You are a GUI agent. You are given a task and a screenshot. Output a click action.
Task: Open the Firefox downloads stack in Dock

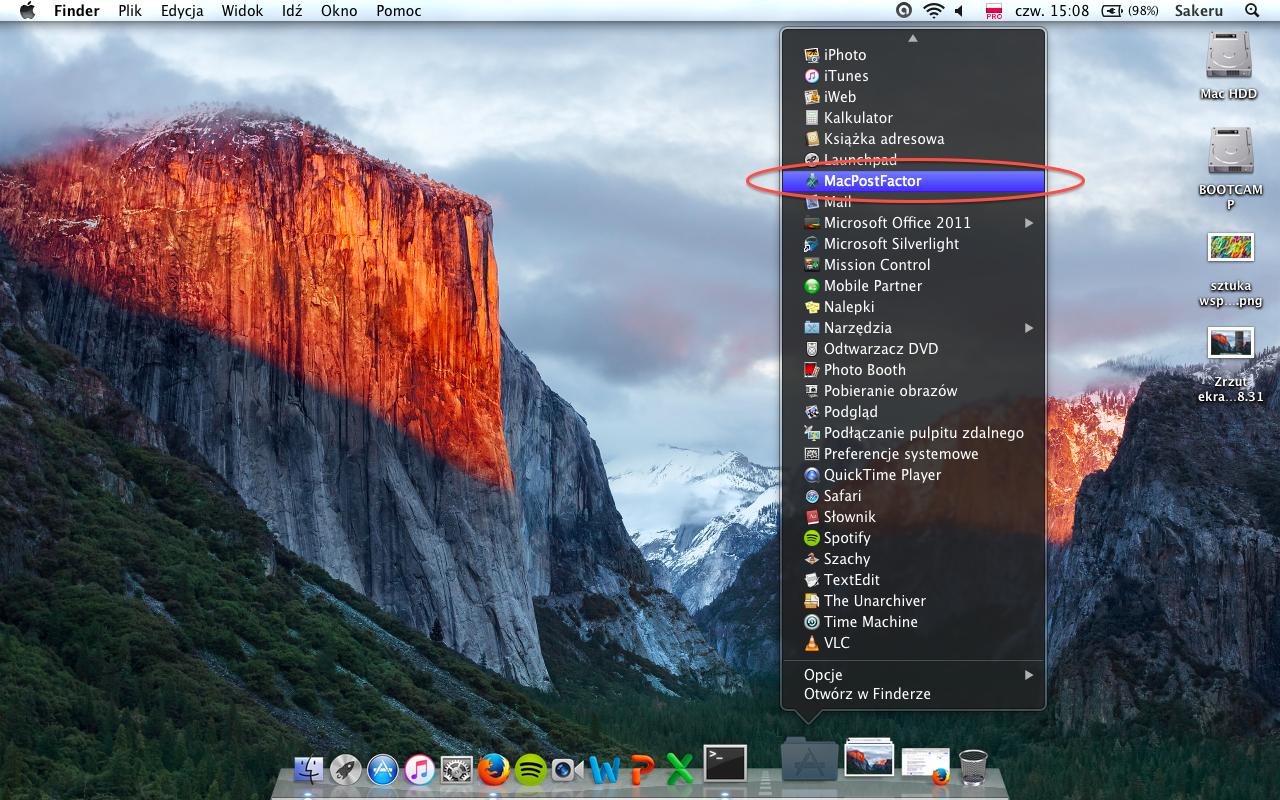[x=926, y=765]
